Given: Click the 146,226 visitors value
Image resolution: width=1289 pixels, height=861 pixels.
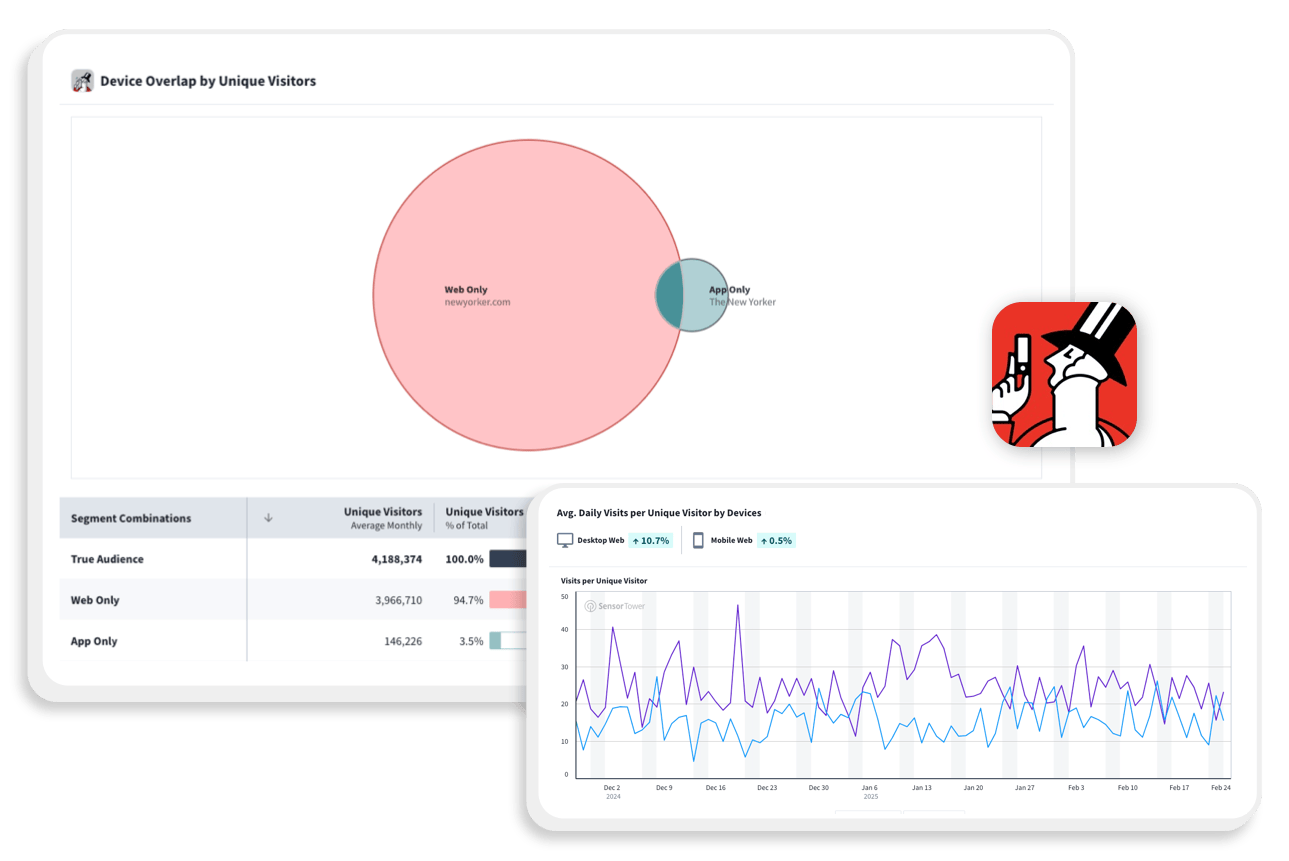Looking at the screenshot, I should tap(403, 641).
